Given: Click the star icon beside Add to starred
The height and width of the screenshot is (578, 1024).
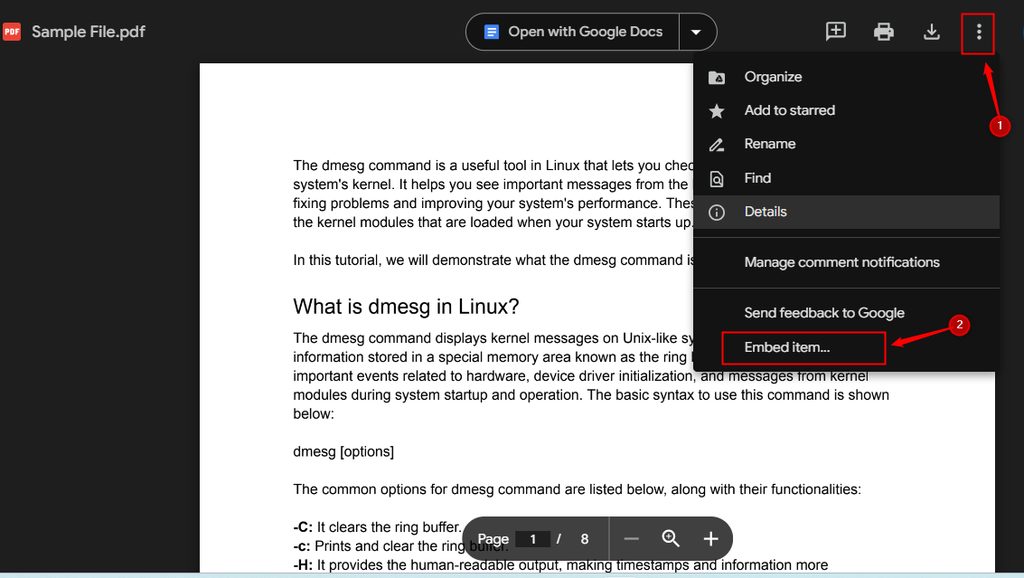Looking at the screenshot, I should [716, 111].
